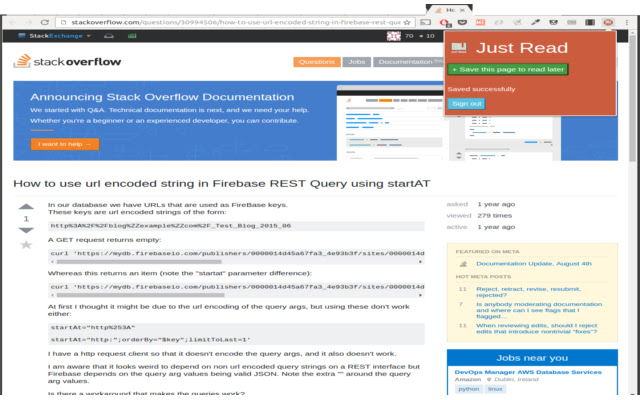Click the left arrow of the first curl code scrollbar
This screenshot has width=640, height=400.
click(x=52, y=262)
